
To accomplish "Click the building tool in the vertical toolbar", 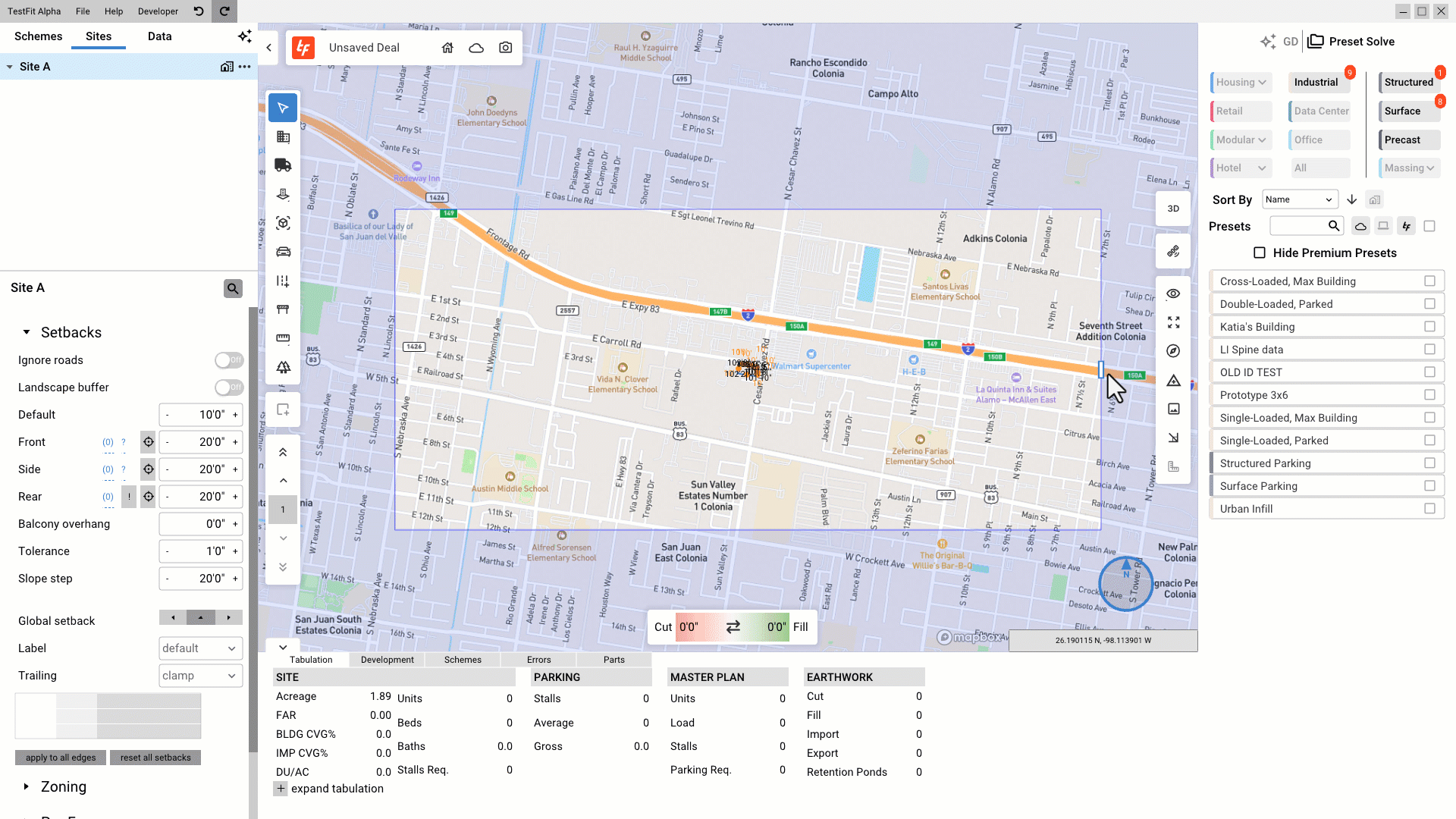I will (x=283, y=136).
